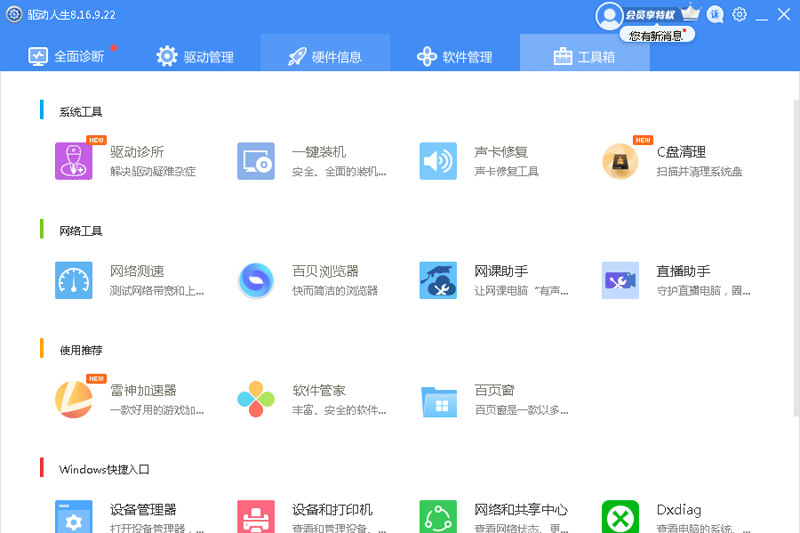
Task: Open the 雷神加速器 icon
Action: click(74, 399)
